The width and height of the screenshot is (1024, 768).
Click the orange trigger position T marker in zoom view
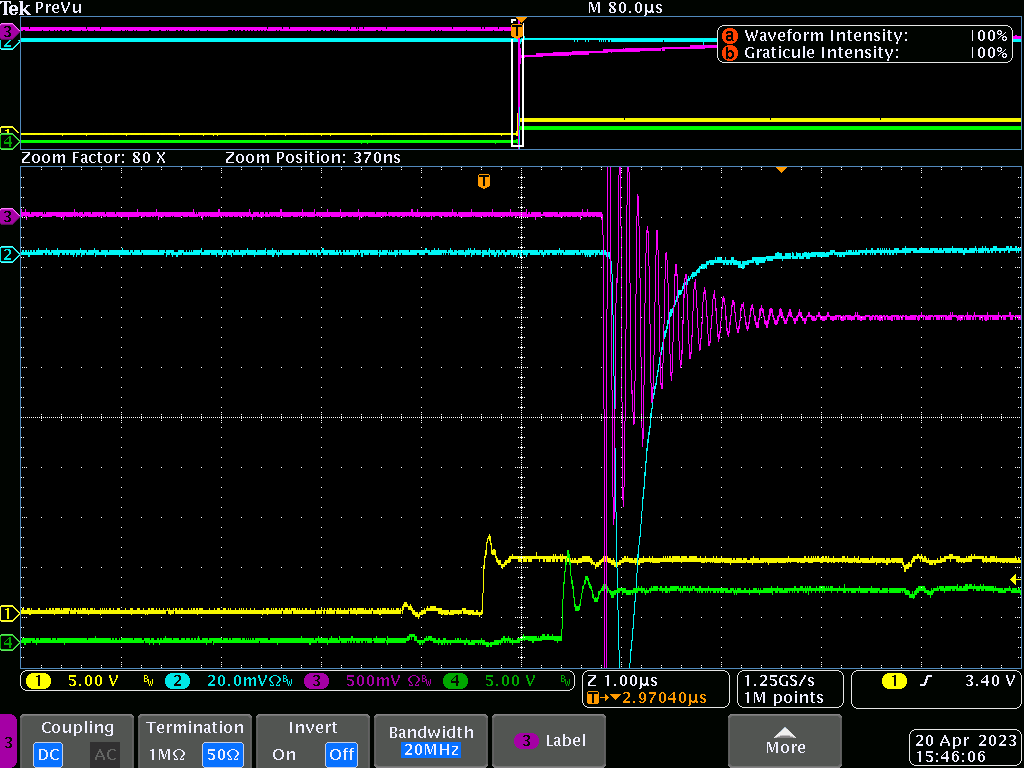(x=484, y=181)
